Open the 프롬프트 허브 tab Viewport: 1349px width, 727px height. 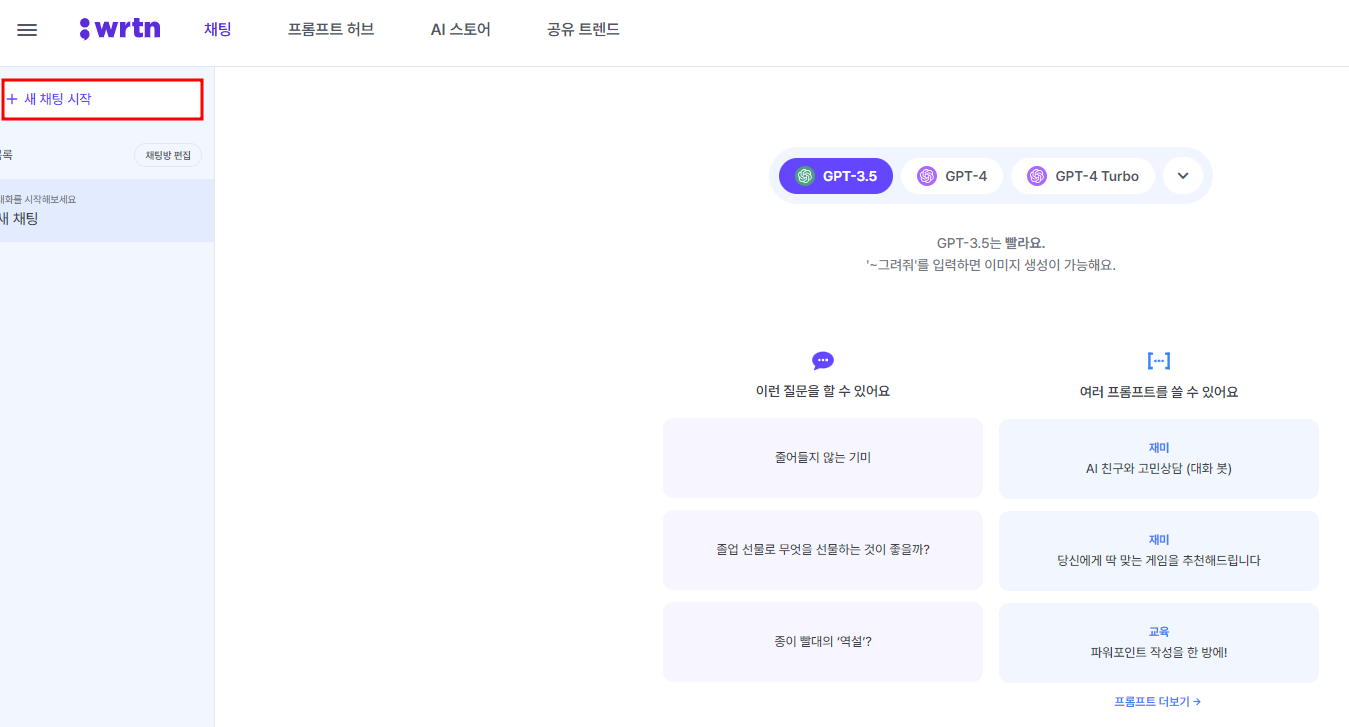[x=331, y=30]
